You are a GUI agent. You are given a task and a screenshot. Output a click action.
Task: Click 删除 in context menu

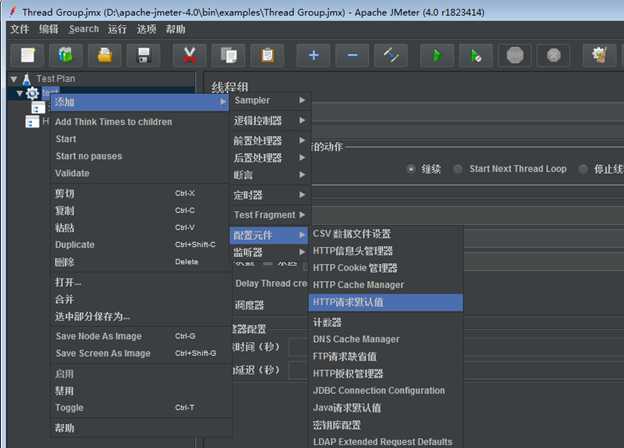[140, 262]
